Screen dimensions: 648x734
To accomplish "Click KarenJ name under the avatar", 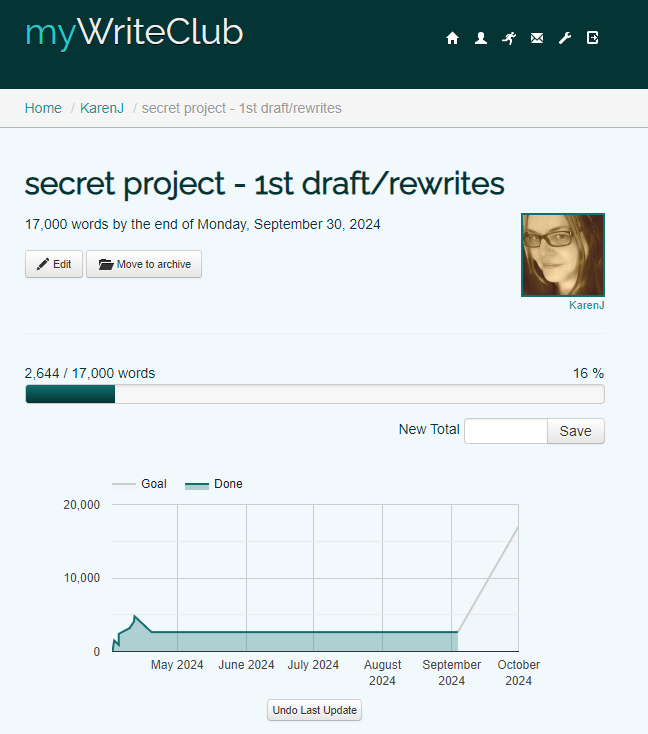I will pyautogui.click(x=587, y=305).
